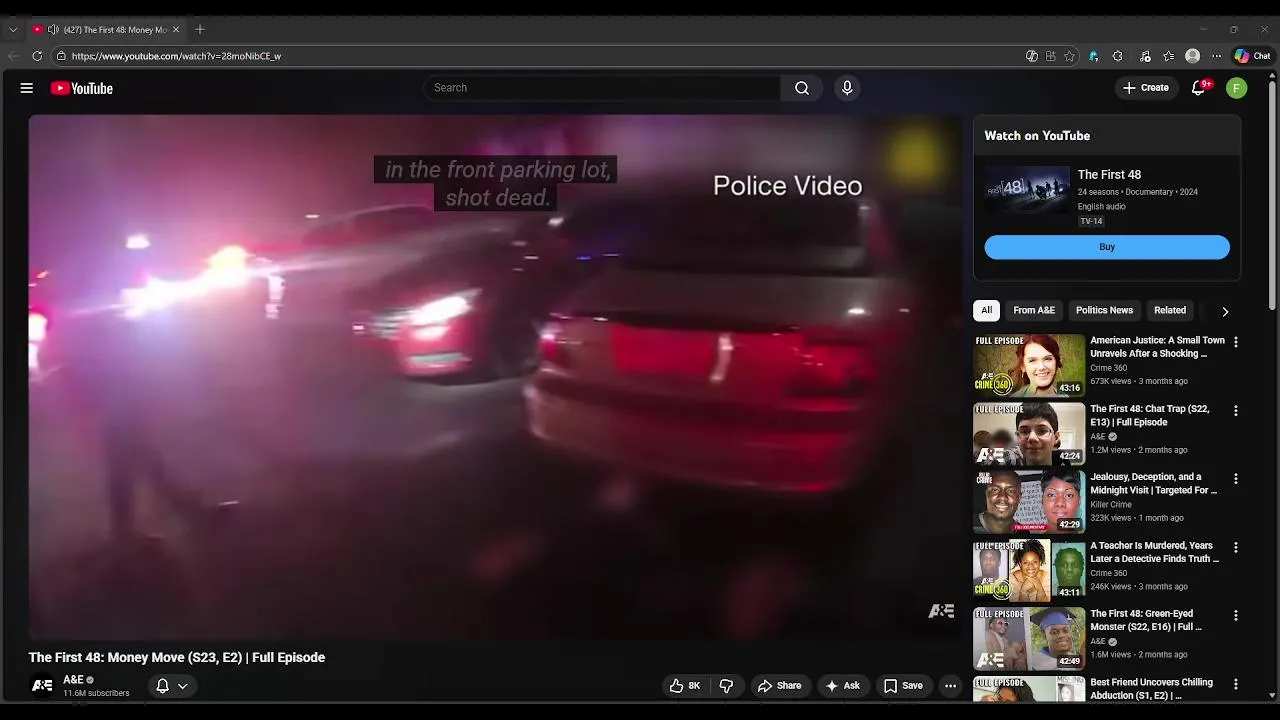This screenshot has width=1280, height=720.
Task: Open a new browser tab
Action: pos(200,30)
